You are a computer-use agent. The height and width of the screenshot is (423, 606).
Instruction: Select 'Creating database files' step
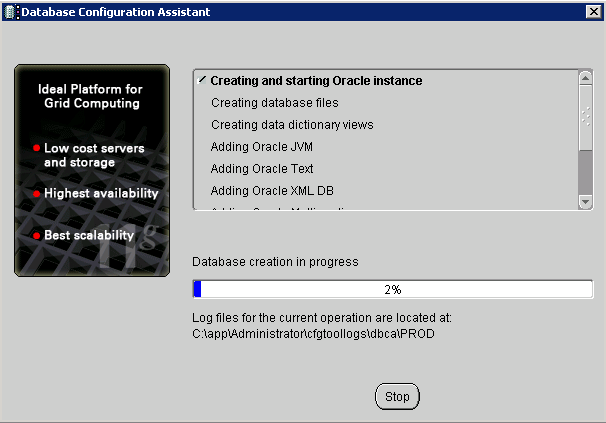(x=274, y=103)
